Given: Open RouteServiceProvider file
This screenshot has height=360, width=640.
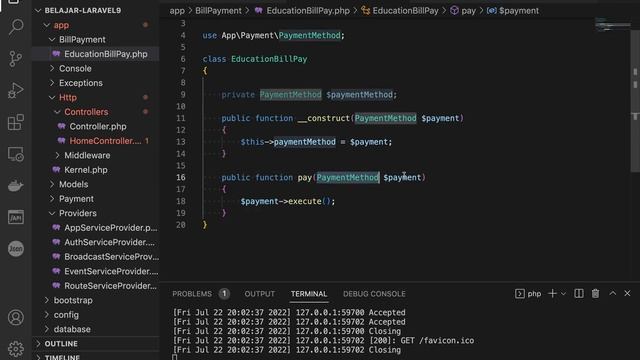Looking at the screenshot, I should click(110, 286).
